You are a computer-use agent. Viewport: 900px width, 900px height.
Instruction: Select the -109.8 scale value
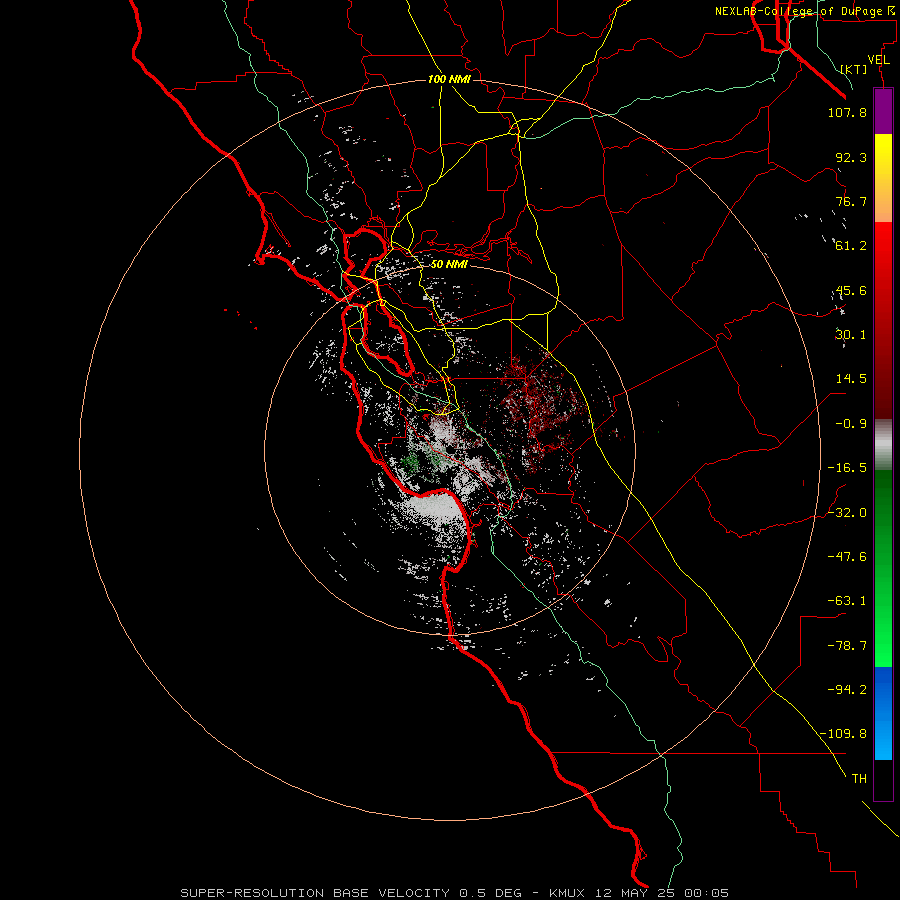[843, 734]
